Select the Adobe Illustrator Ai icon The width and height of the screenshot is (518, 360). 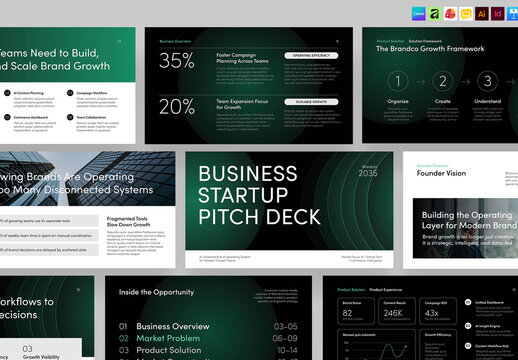[482, 14]
